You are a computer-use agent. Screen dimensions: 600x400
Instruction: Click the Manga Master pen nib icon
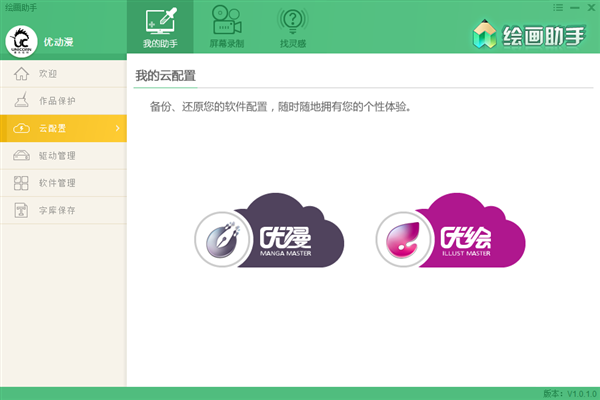click(x=223, y=240)
